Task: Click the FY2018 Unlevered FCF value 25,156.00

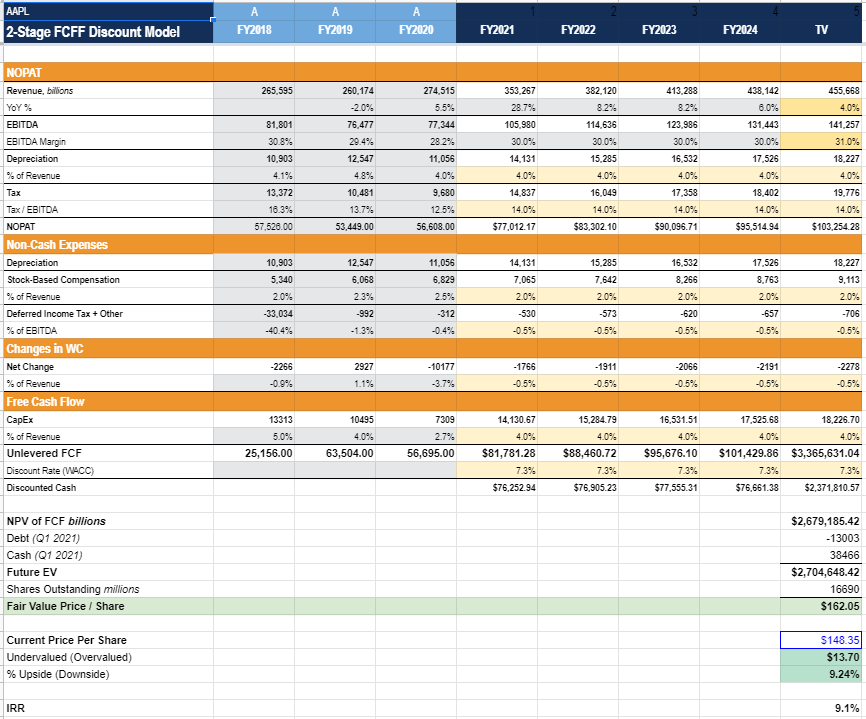Action: point(254,453)
